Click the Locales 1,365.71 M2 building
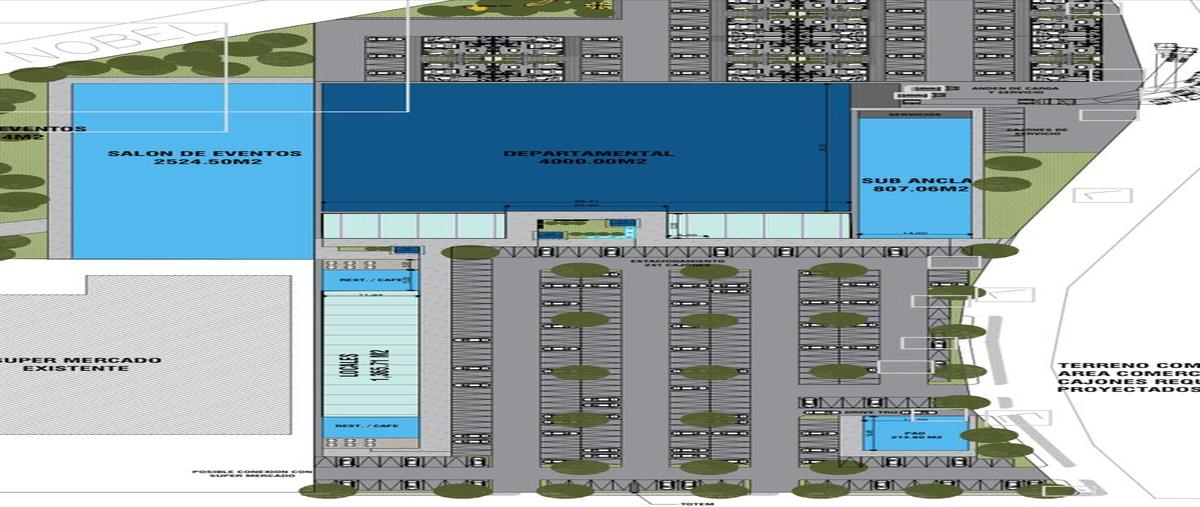This screenshot has width=1200, height=507. [371, 356]
